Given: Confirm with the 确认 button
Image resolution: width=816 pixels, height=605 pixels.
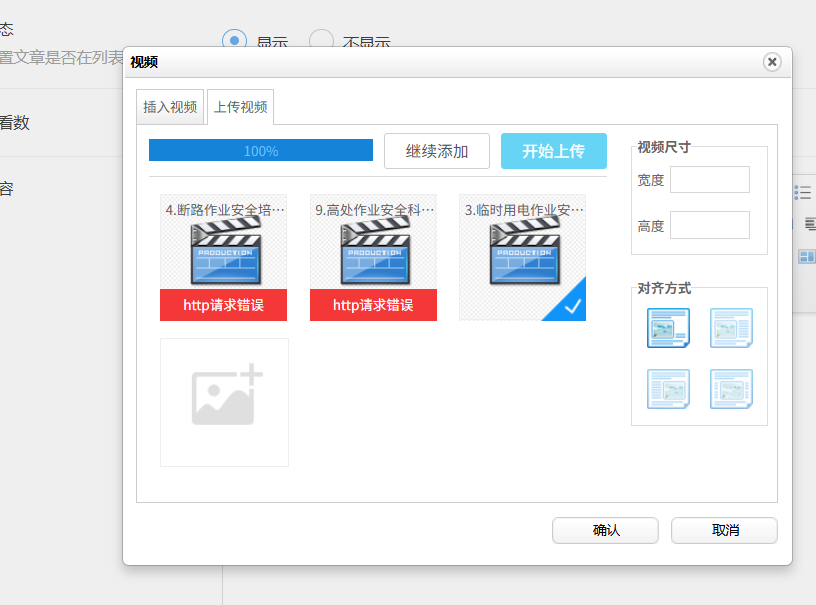Looking at the screenshot, I should tap(605, 530).
